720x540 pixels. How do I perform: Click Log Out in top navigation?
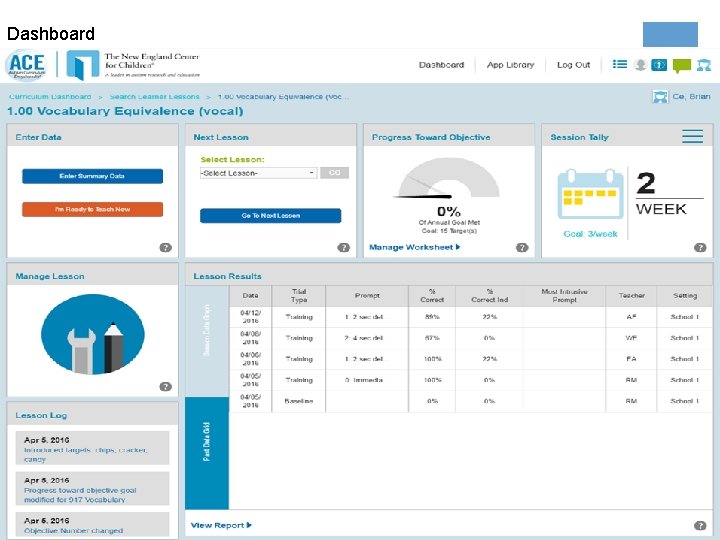(x=574, y=65)
